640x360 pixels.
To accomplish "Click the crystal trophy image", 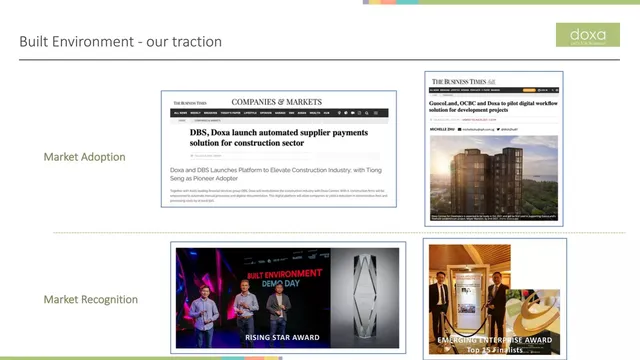I will (365, 298).
